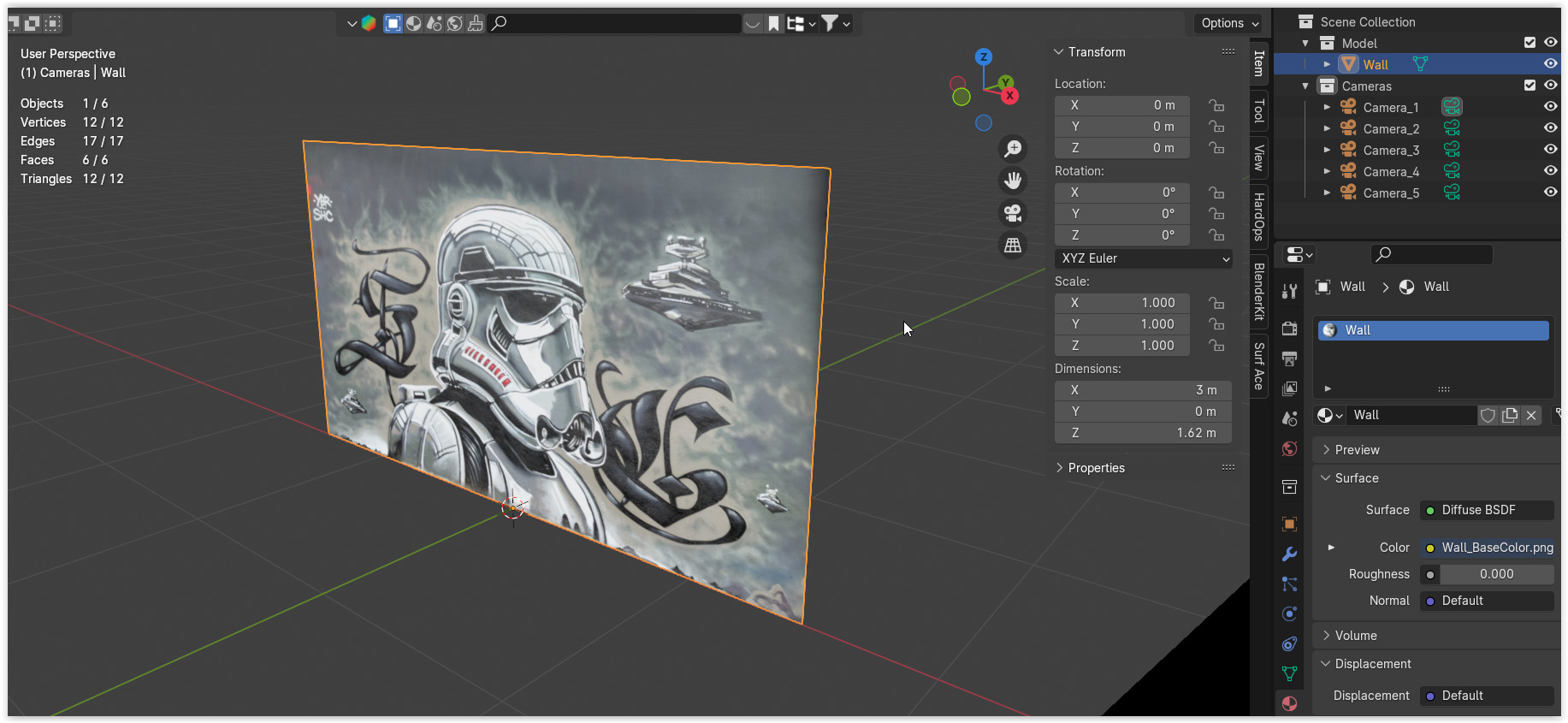Hide the Cameras collection with eye icon
Image resolution: width=1568 pixels, height=723 pixels.
tap(1550, 85)
